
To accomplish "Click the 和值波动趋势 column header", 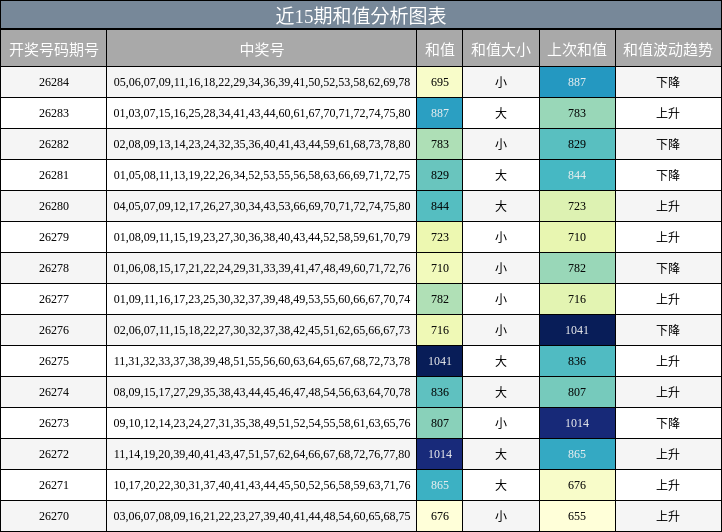I will (x=669, y=49).
